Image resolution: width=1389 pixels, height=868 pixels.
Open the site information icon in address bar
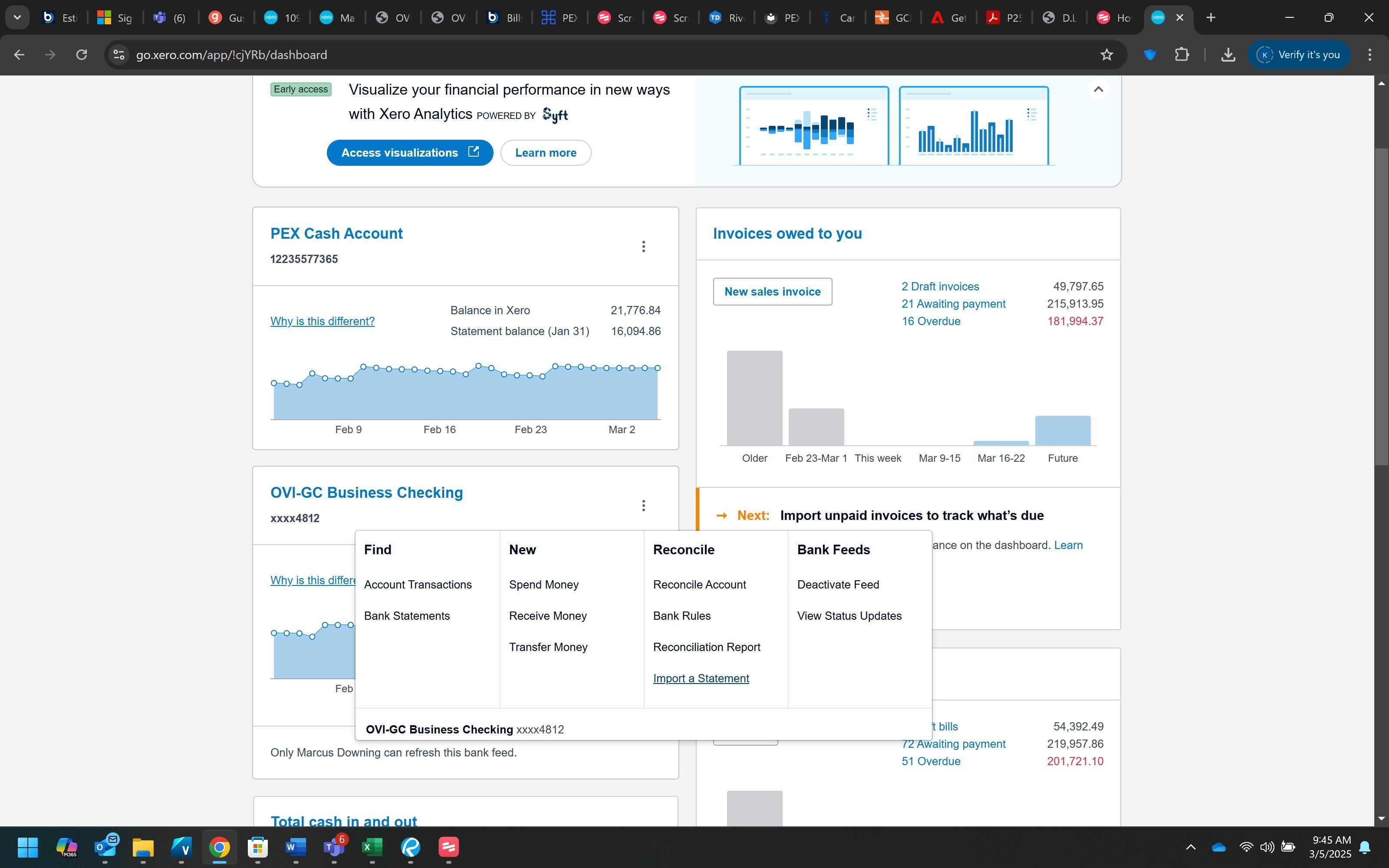119,55
